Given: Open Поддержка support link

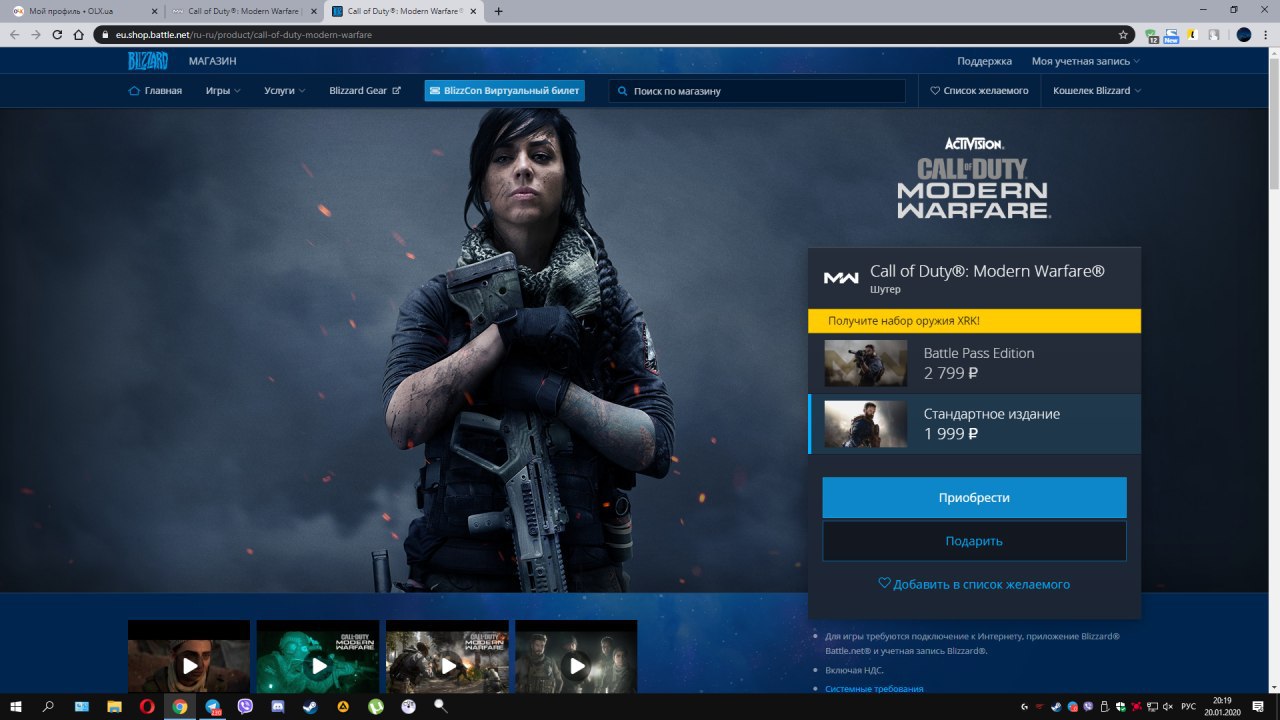Looking at the screenshot, I should pos(984,61).
